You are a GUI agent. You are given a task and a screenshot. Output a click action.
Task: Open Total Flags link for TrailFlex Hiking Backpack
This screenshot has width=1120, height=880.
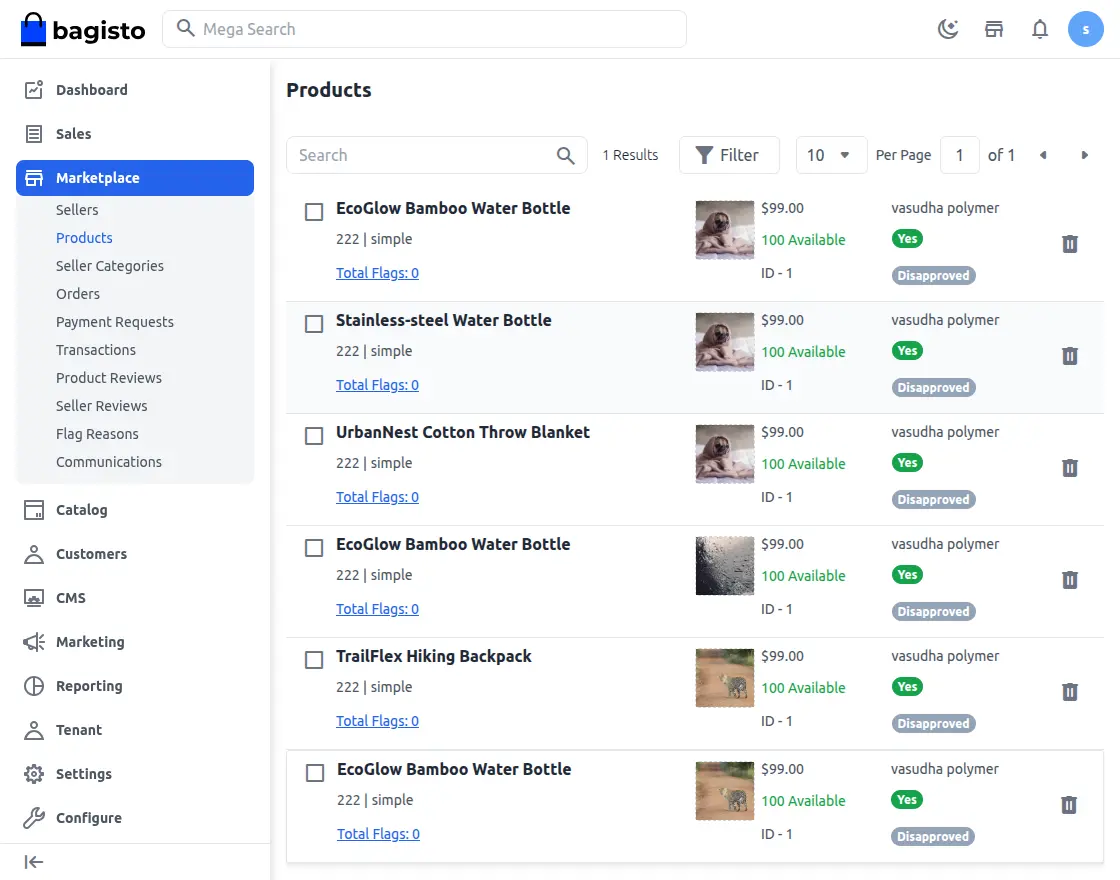pyautogui.click(x=377, y=720)
